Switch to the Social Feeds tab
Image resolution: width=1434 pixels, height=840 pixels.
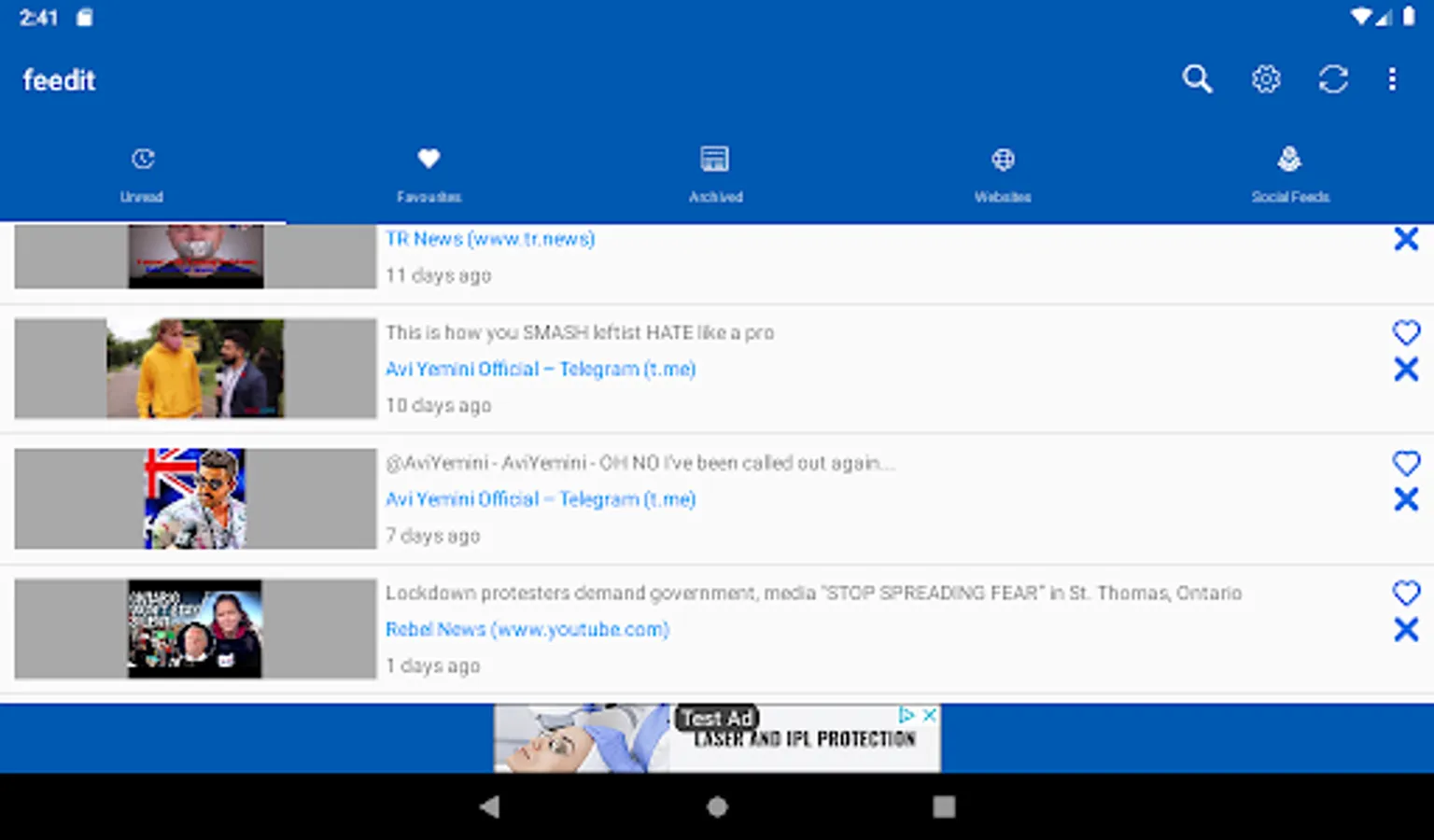[x=1290, y=175]
